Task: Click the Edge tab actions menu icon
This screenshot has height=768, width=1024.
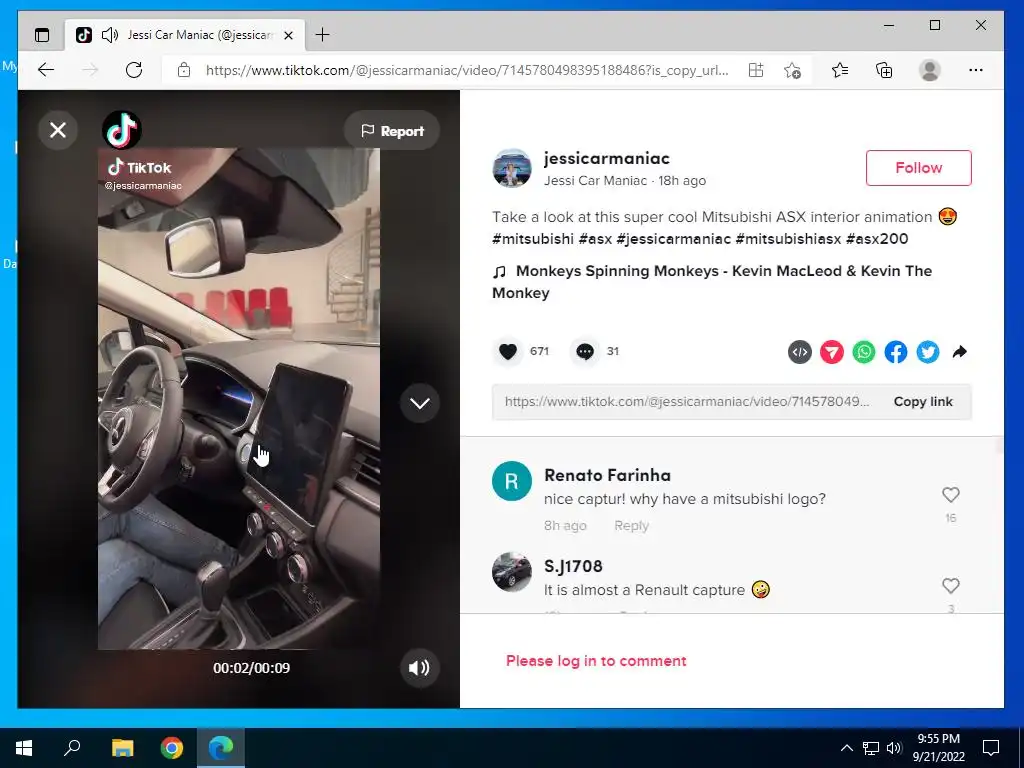Action: pyautogui.click(x=42, y=35)
